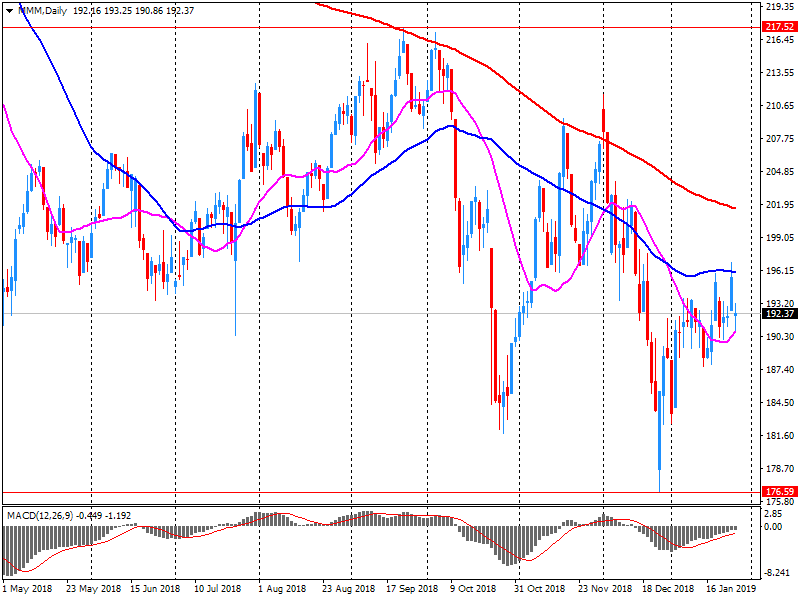Click the 199.05 price scale value

(780, 237)
